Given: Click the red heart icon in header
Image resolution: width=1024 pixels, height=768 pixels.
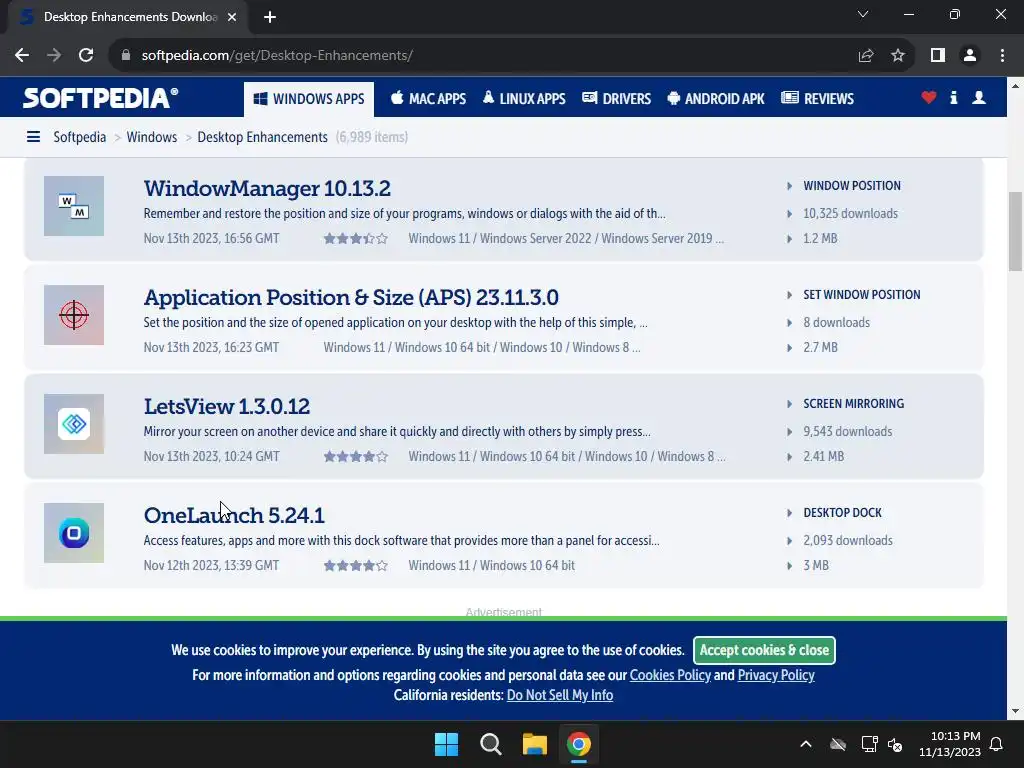Looking at the screenshot, I should [929, 98].
